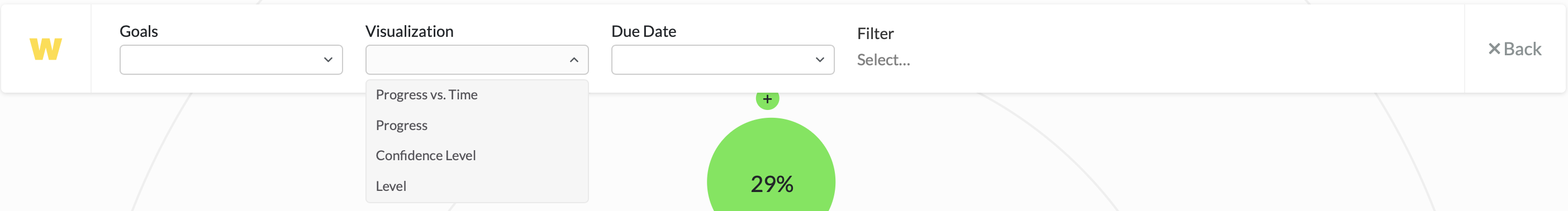1568x211 pixels.
Task: Click the Goals label text
Action: click(139, 31)
